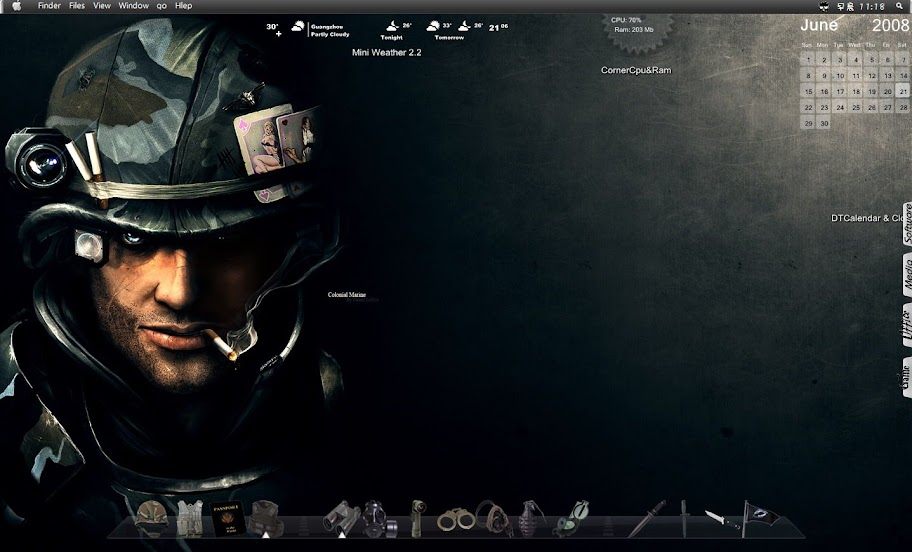Open the angle-head flashlight dock icon

click(x=418, y=518)
